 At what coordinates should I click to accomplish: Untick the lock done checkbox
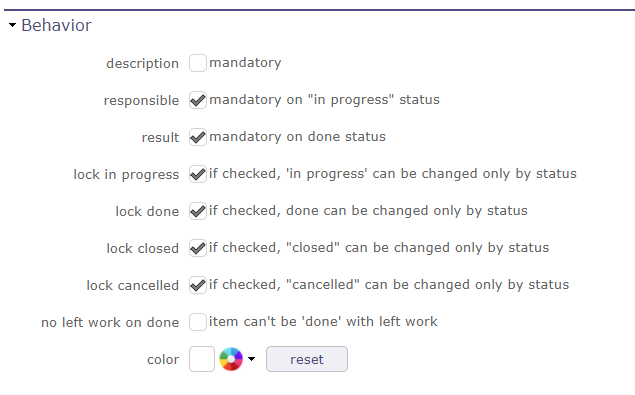point(198,211)
